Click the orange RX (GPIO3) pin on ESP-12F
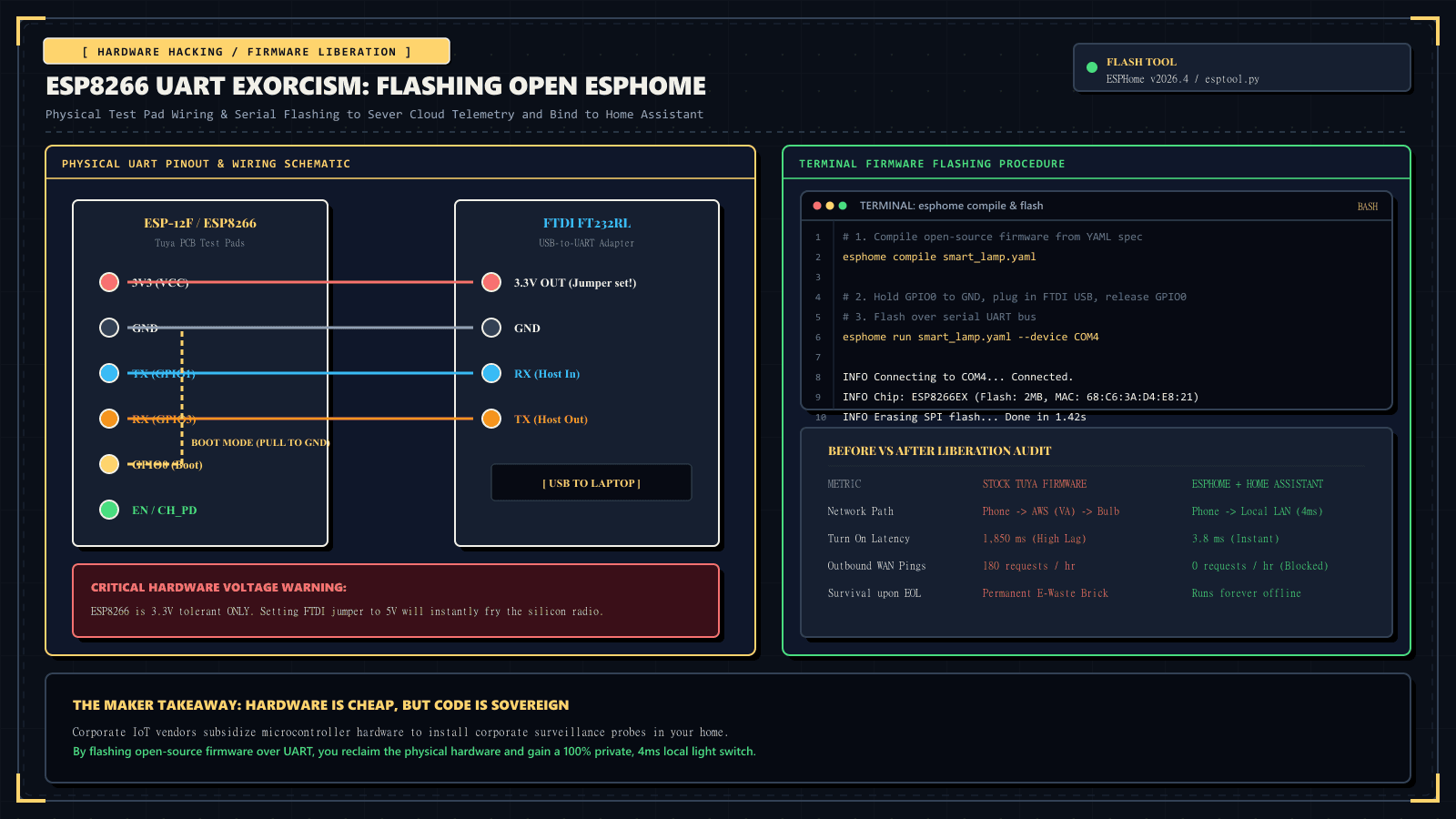Viewport: 1456px width, 819px height. point(109,419)
